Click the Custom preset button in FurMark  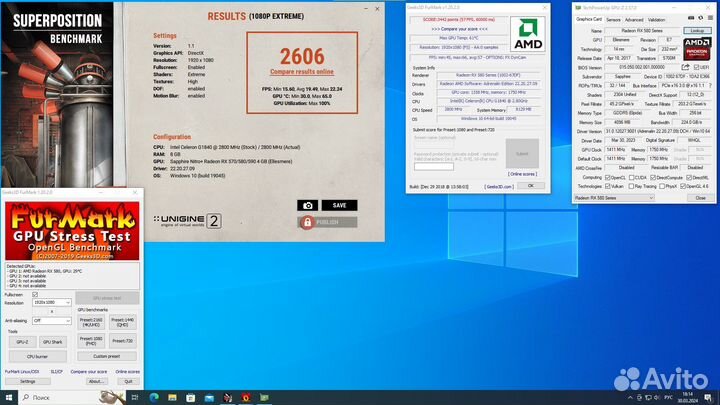click(x=107, y=356)
